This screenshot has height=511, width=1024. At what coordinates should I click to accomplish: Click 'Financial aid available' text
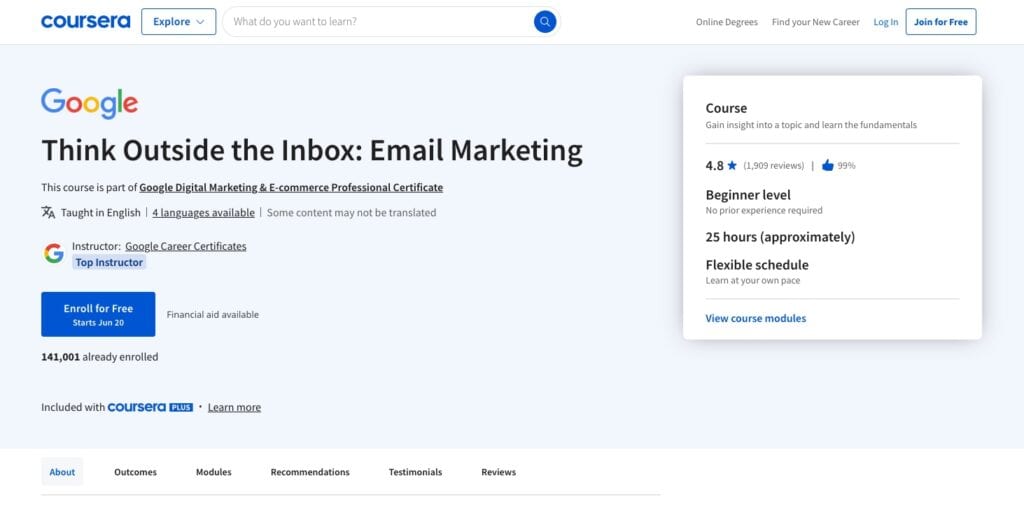pyautogui.click(x=213, y=314)
